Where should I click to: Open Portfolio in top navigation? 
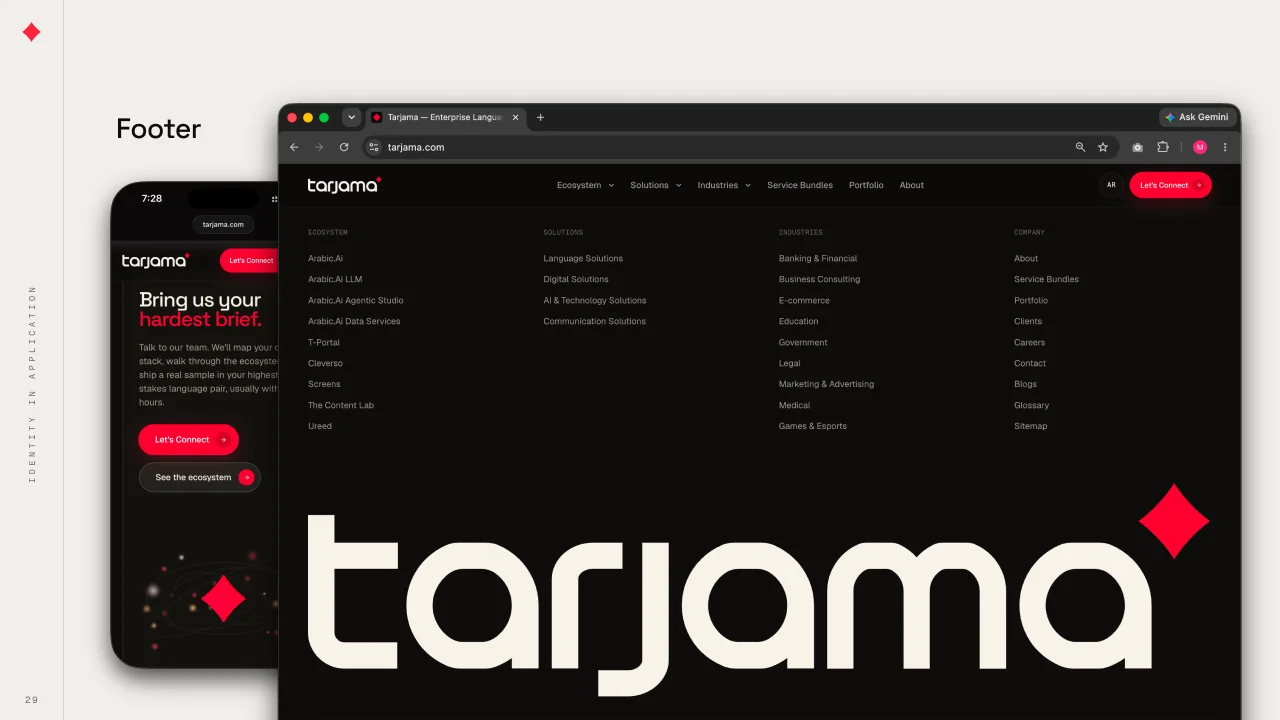coord(866,185)
